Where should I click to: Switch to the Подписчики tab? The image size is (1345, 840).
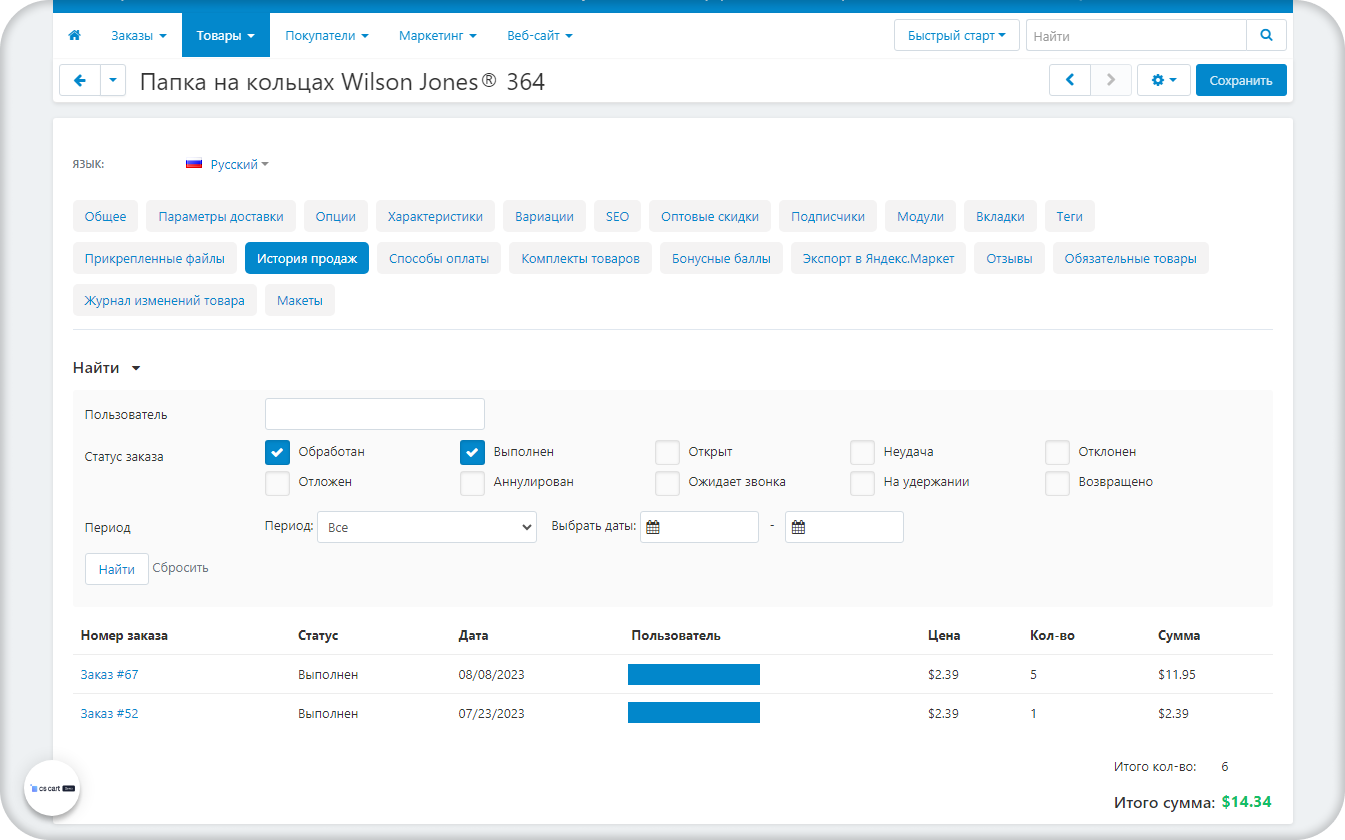pyautogui.click(x=828, y=216)
